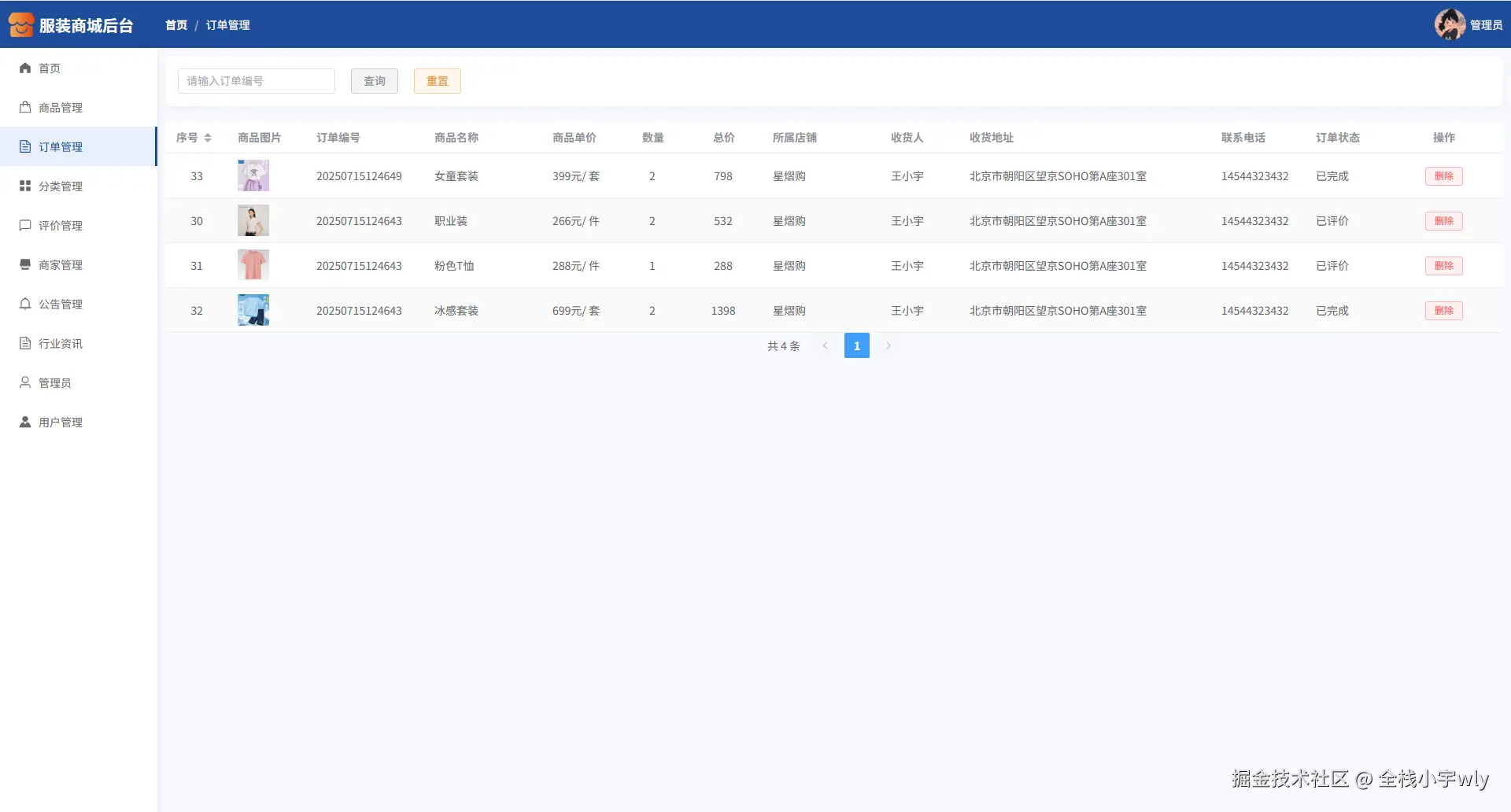This screenshot has height=812, width=1511.
Task: Click the bell icon for 公告管理
Action: click(25, 304)
